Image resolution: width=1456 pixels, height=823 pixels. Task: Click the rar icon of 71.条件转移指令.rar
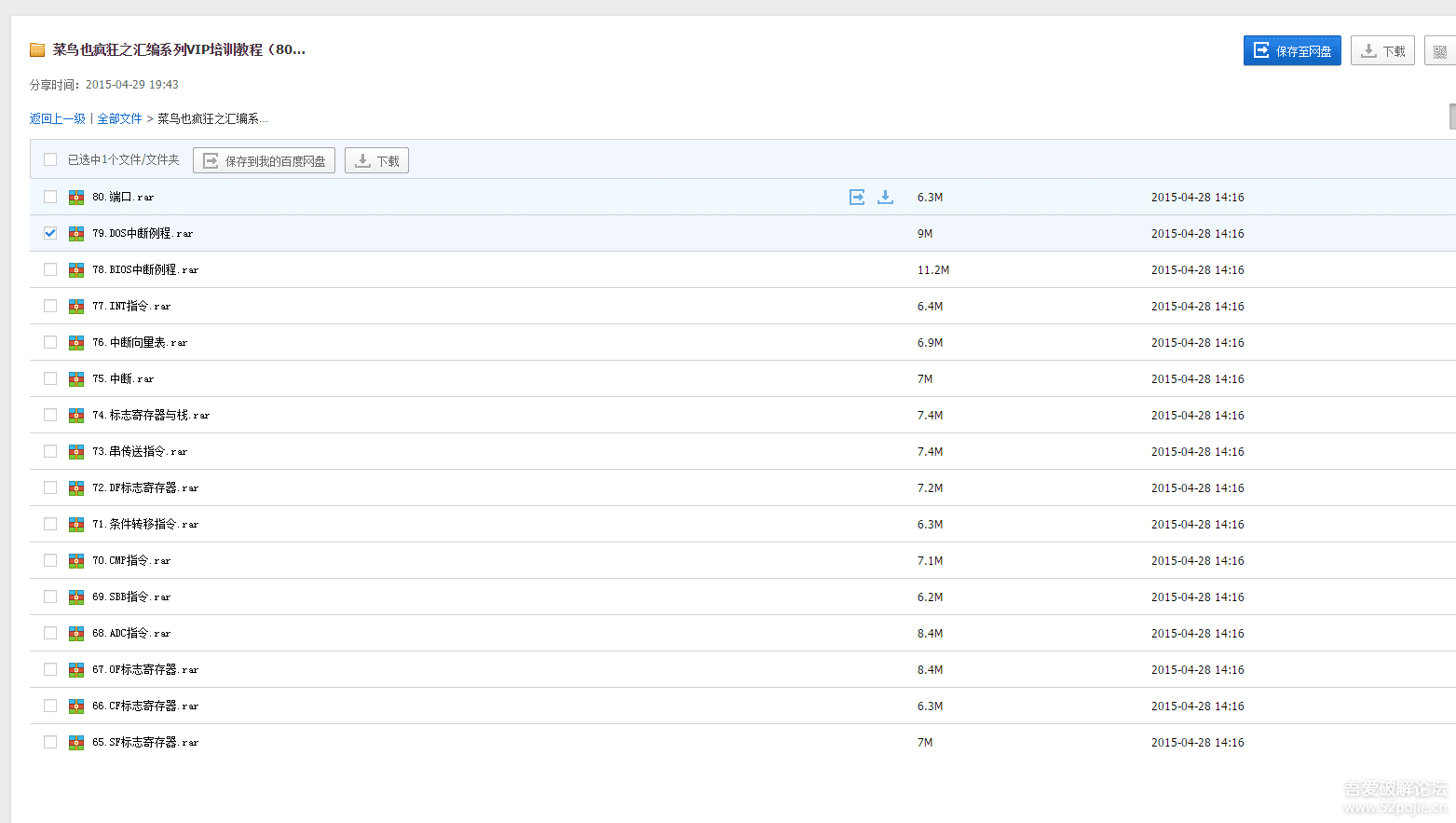coord(76,525)
